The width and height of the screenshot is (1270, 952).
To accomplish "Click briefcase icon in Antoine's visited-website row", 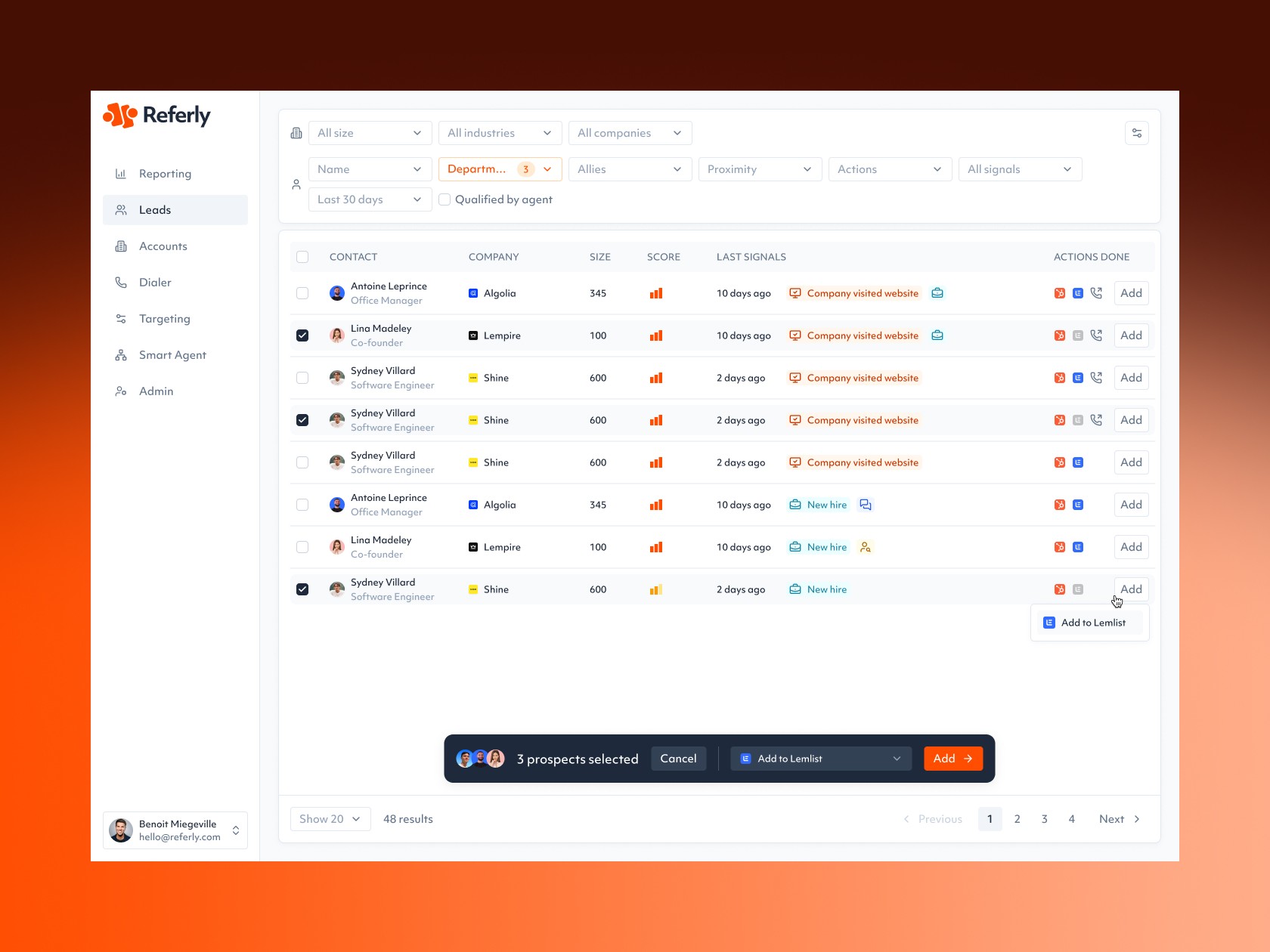I will [x=937, y=293].
